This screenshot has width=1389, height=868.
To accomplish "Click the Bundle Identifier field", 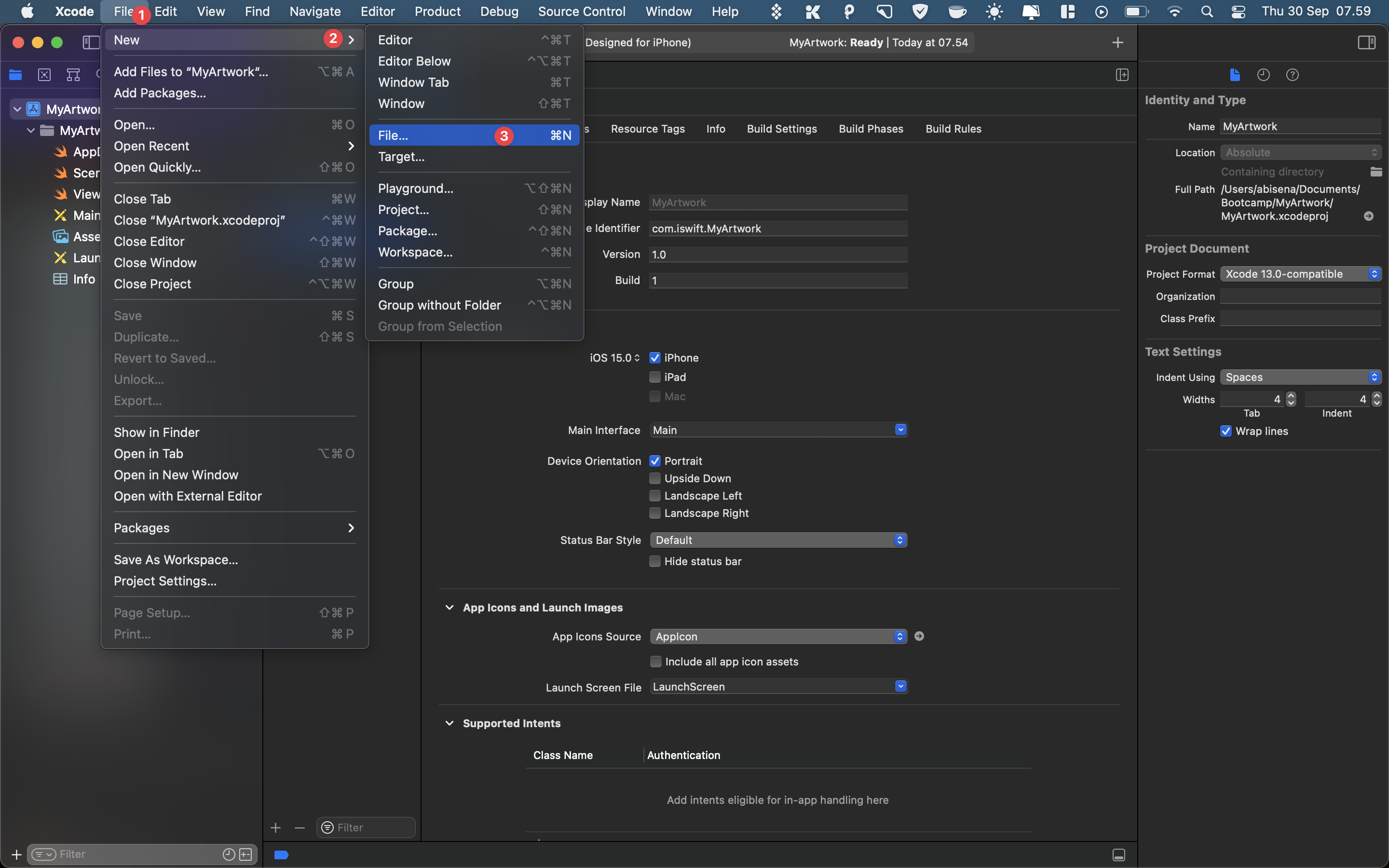I will (x=778, y=229).
